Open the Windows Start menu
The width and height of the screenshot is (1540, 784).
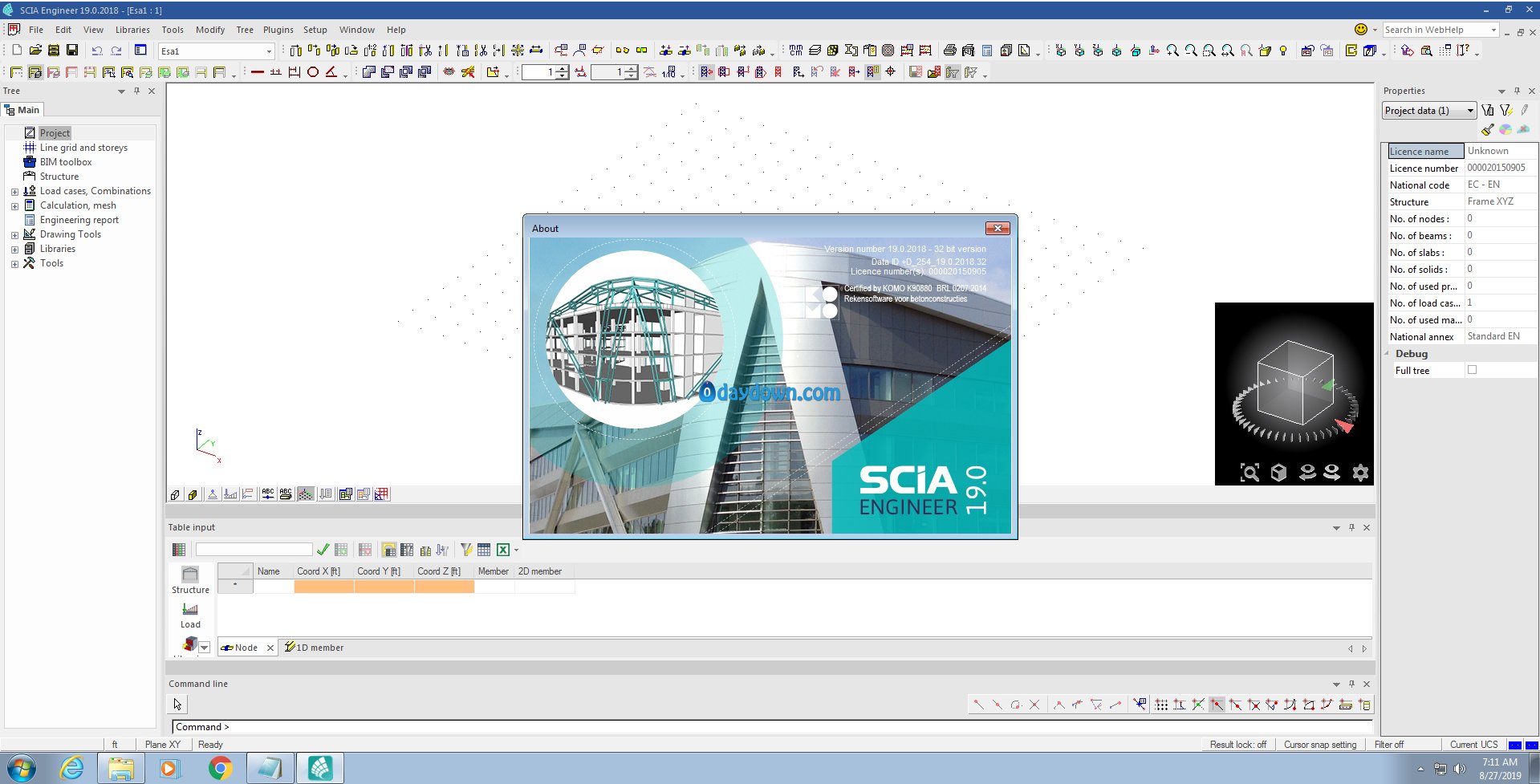tap(22, 768)
